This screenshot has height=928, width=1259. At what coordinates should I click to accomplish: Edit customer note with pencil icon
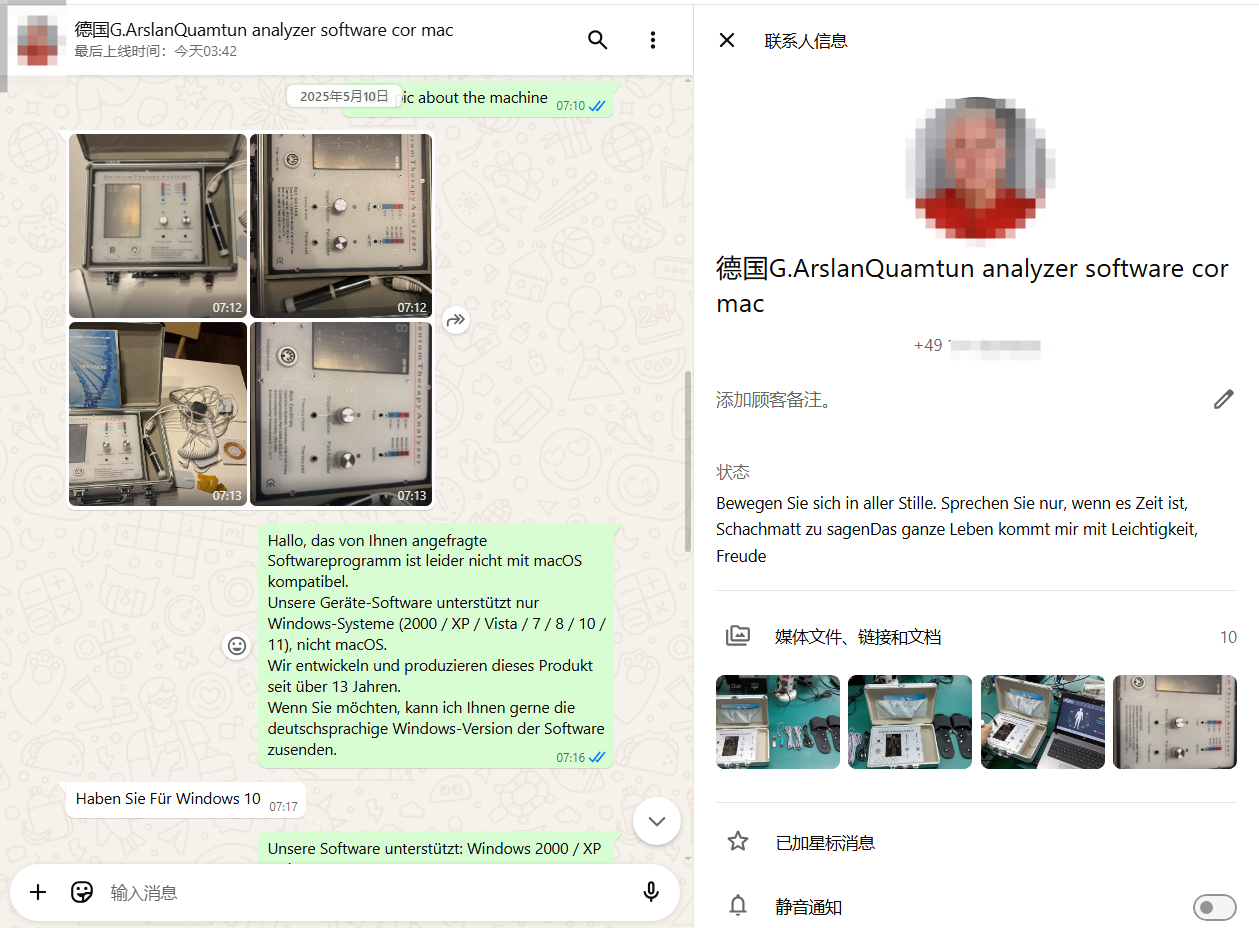point(1223,400)
